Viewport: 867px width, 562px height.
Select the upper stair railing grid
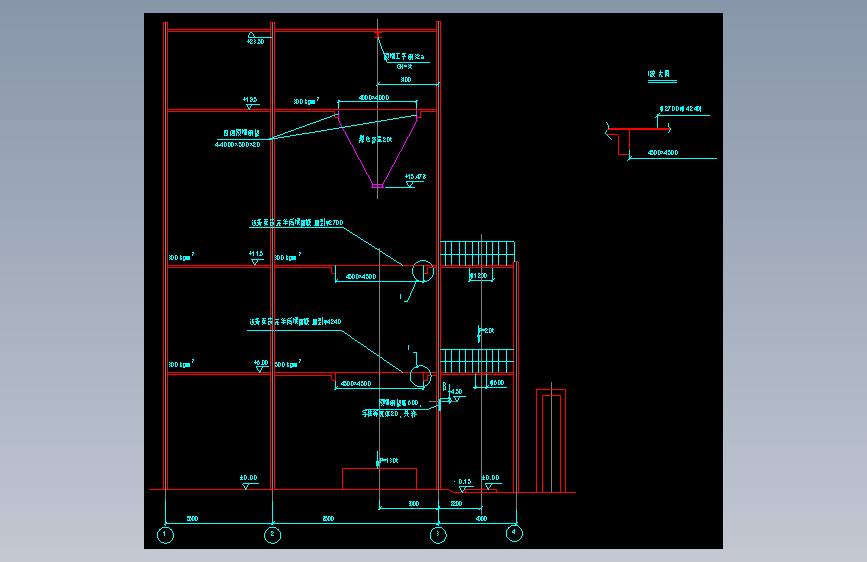click(477, 254)
